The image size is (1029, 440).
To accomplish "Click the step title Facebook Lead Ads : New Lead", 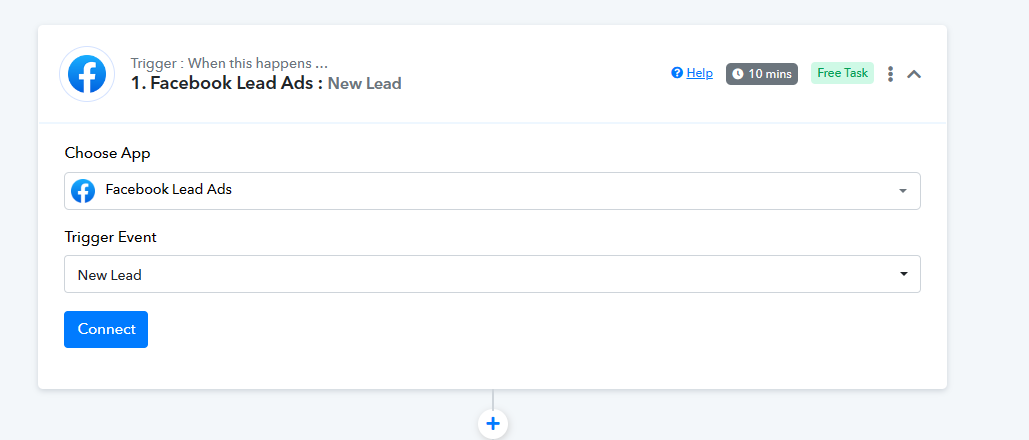I will point(266,83).
